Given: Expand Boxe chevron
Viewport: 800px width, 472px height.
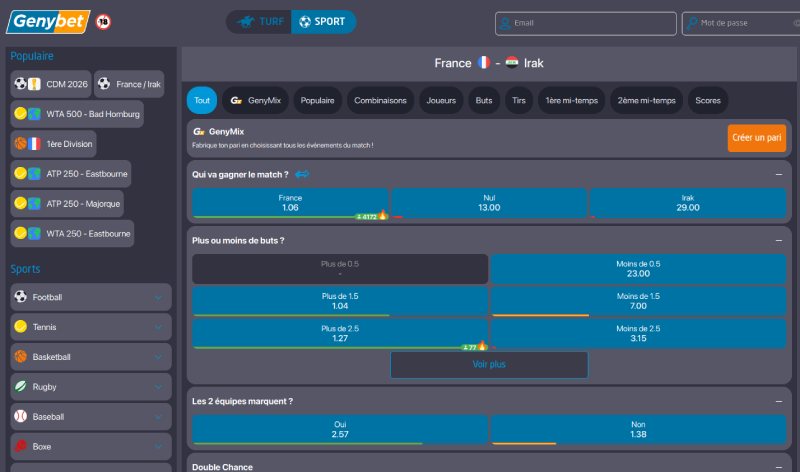Looking at the screenshot, I should click(x=159, y=446).
